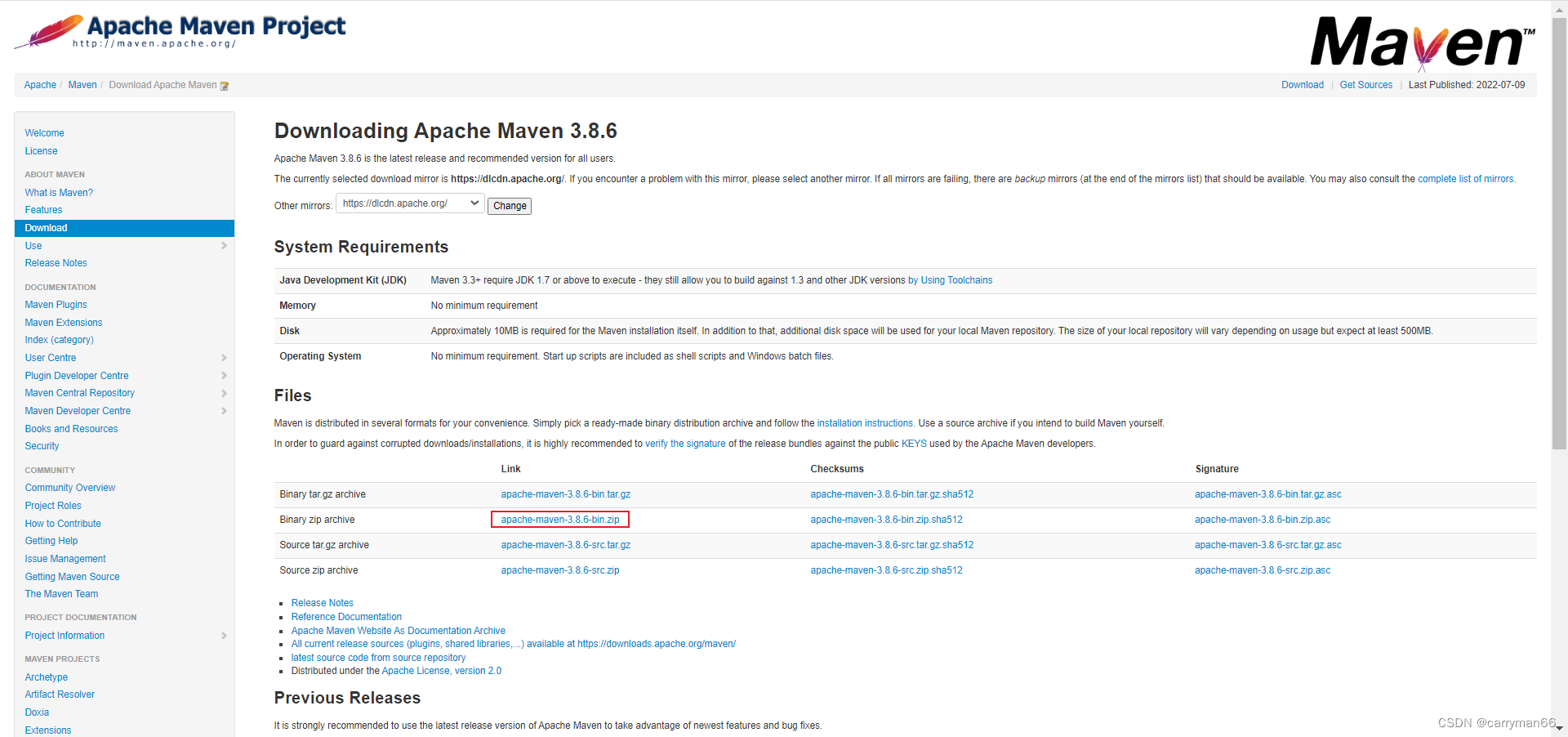Click the Apache breadcrumb link
The width and height of the screenshot is (1568, 737).
coord(40,84)
